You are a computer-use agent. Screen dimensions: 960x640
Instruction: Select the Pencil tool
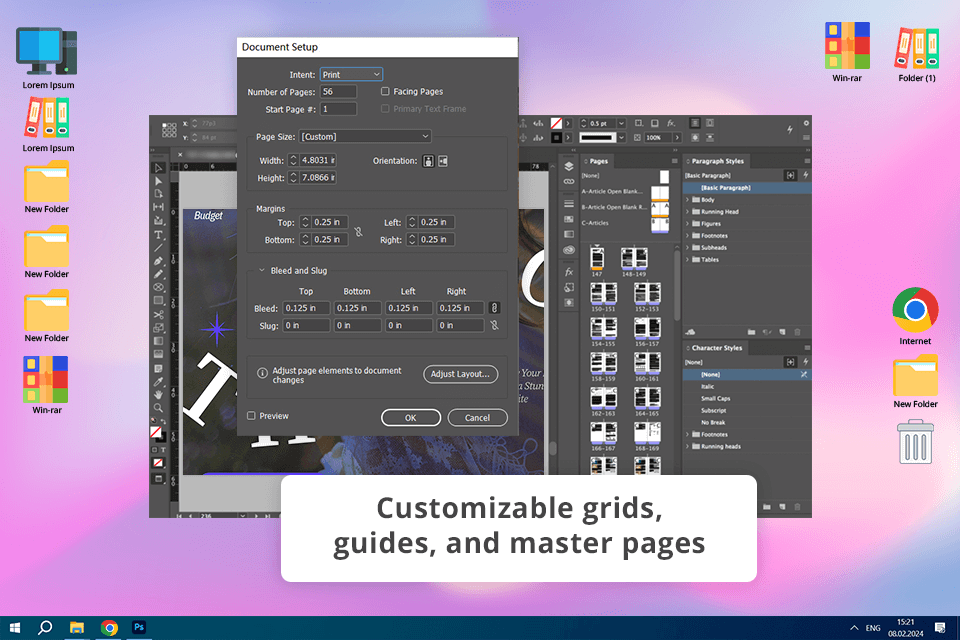point(159,274)
